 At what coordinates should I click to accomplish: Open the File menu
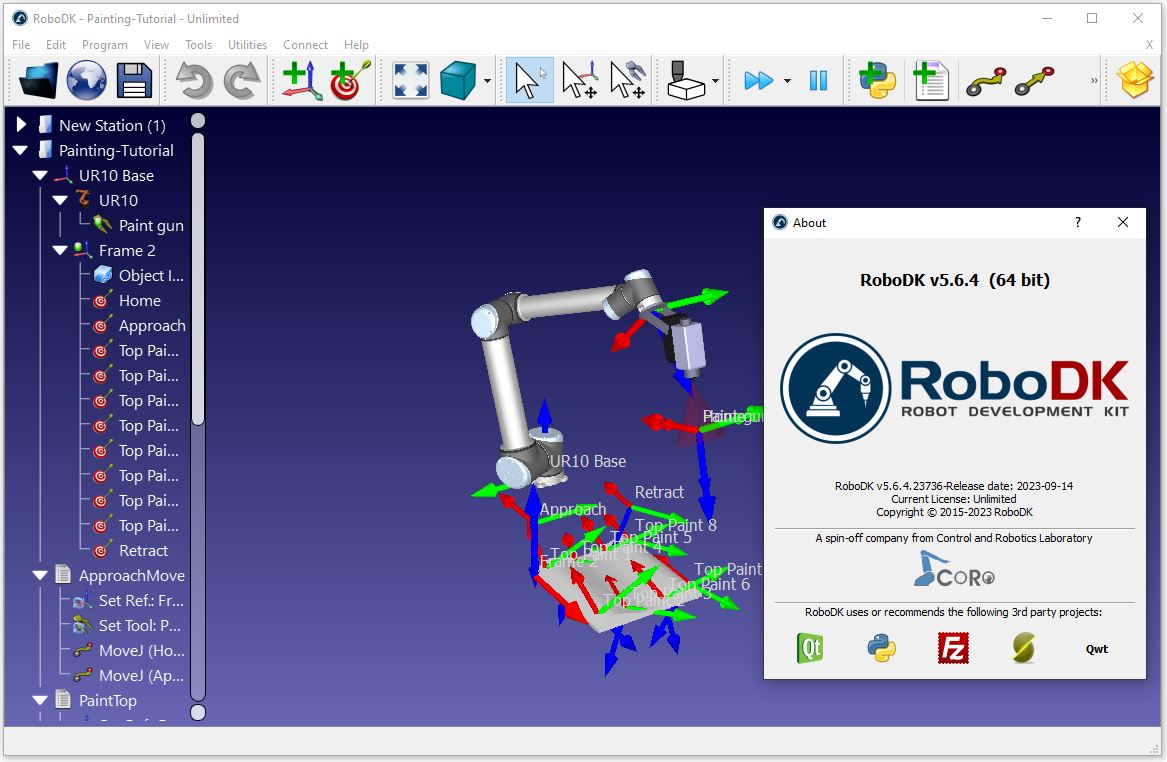(21, 45)
